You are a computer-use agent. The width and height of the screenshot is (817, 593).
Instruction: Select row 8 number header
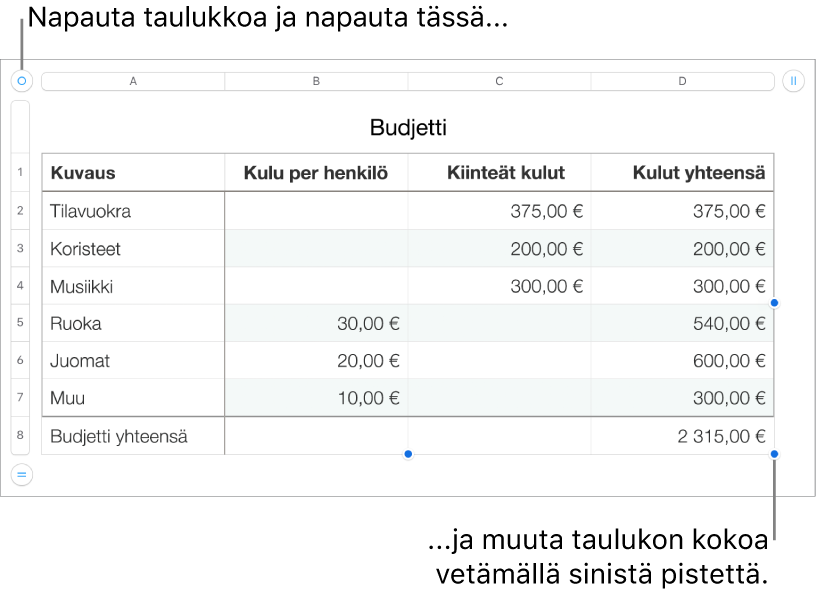click(20, 435)
